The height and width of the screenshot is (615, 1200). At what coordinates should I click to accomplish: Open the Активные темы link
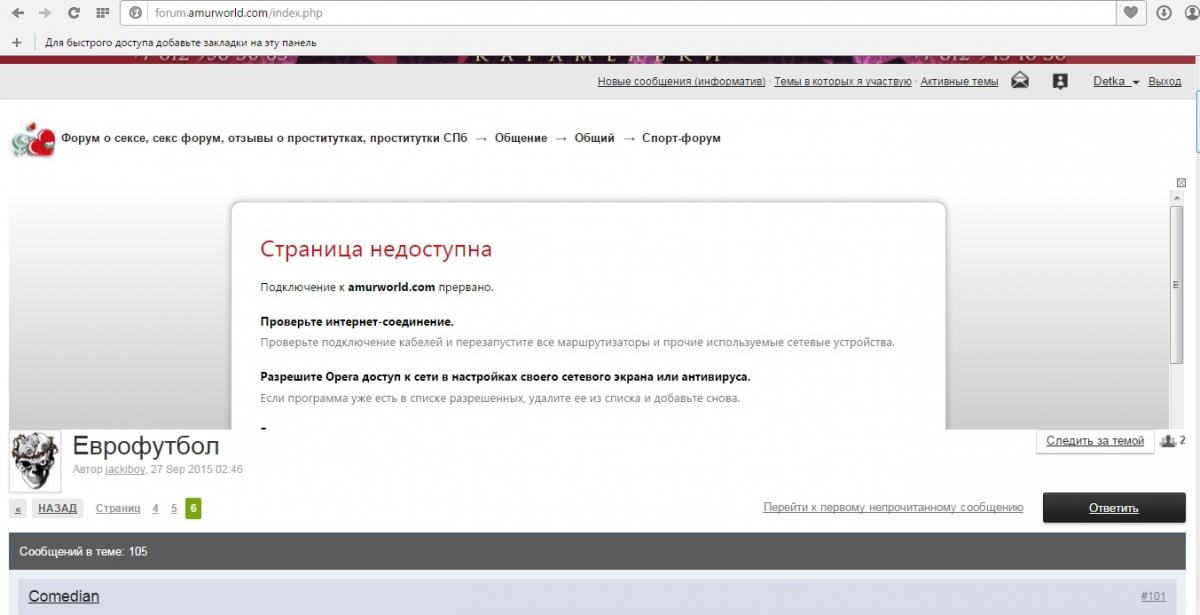959,82
